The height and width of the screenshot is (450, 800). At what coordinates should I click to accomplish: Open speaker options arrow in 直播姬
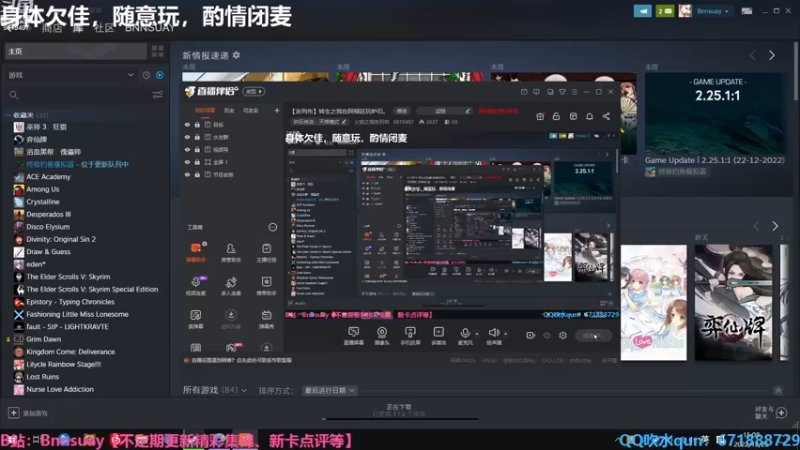coord(506,334)
